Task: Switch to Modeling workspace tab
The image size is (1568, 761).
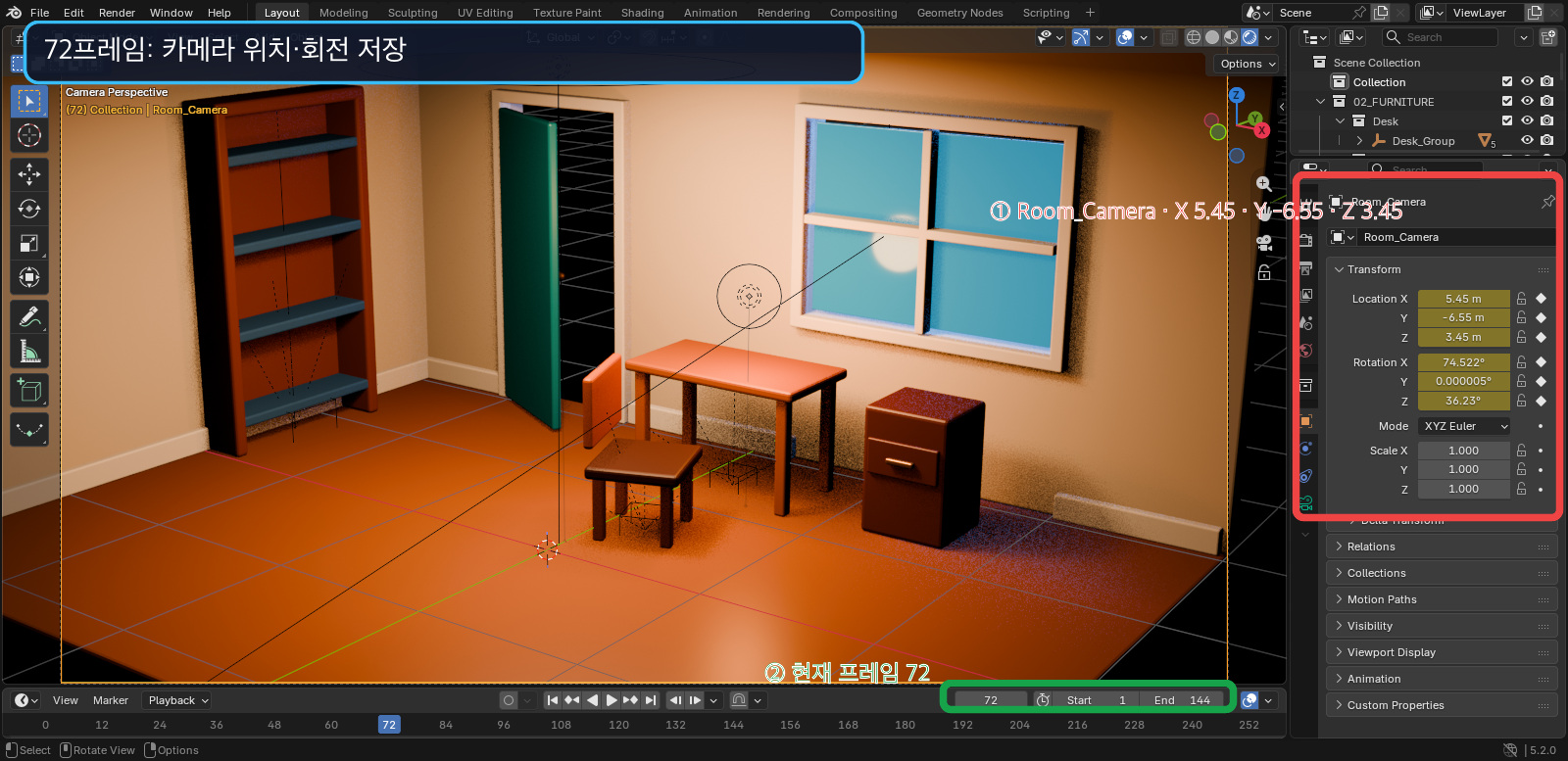Action: click(343, 13)
